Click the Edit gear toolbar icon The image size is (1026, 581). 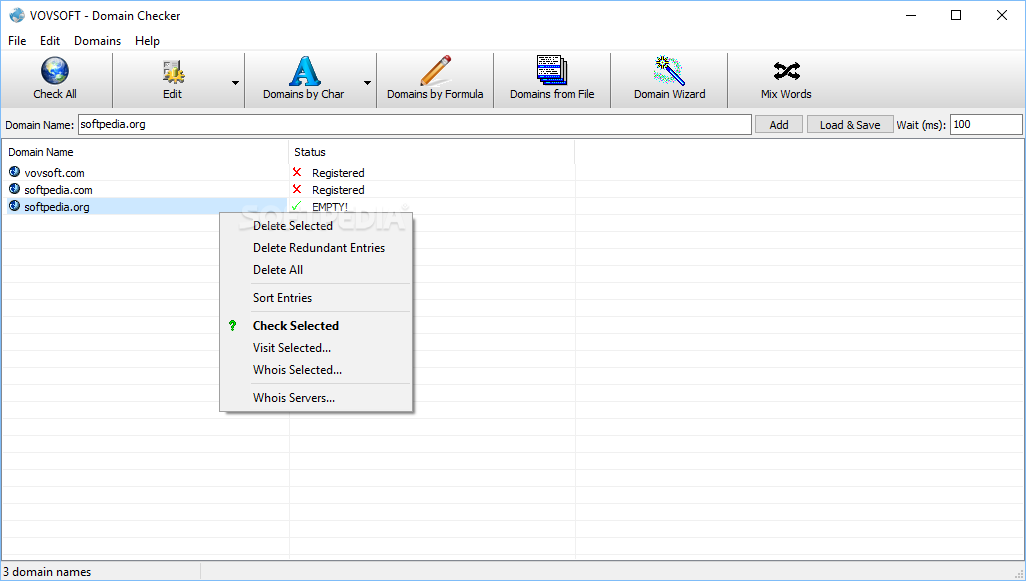(173, 71)
